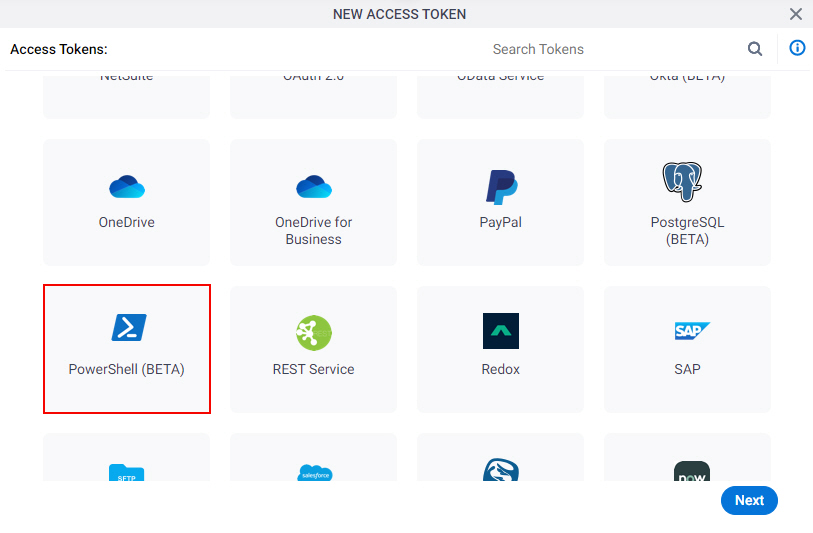Click the Next button

(749, 500)
